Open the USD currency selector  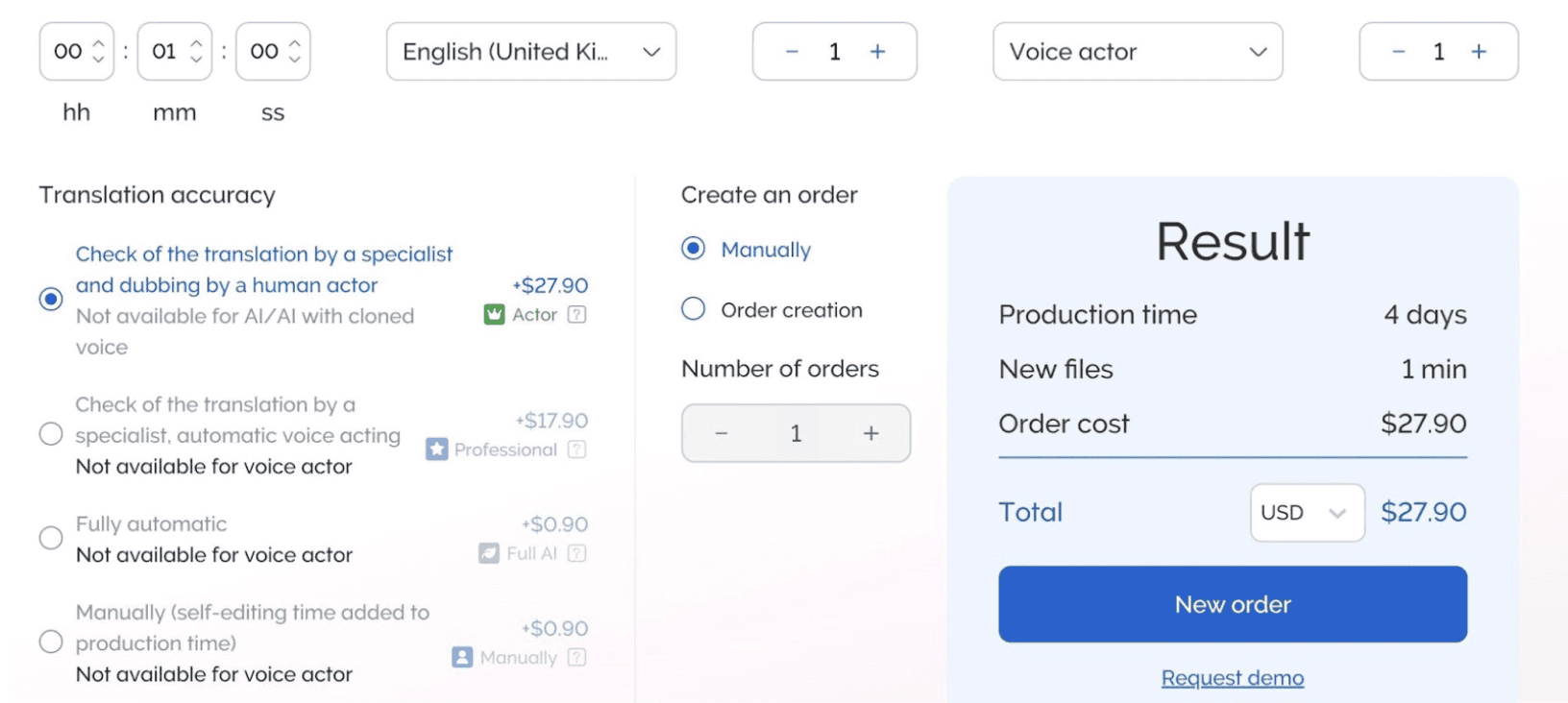click(x=1306, y=513)
